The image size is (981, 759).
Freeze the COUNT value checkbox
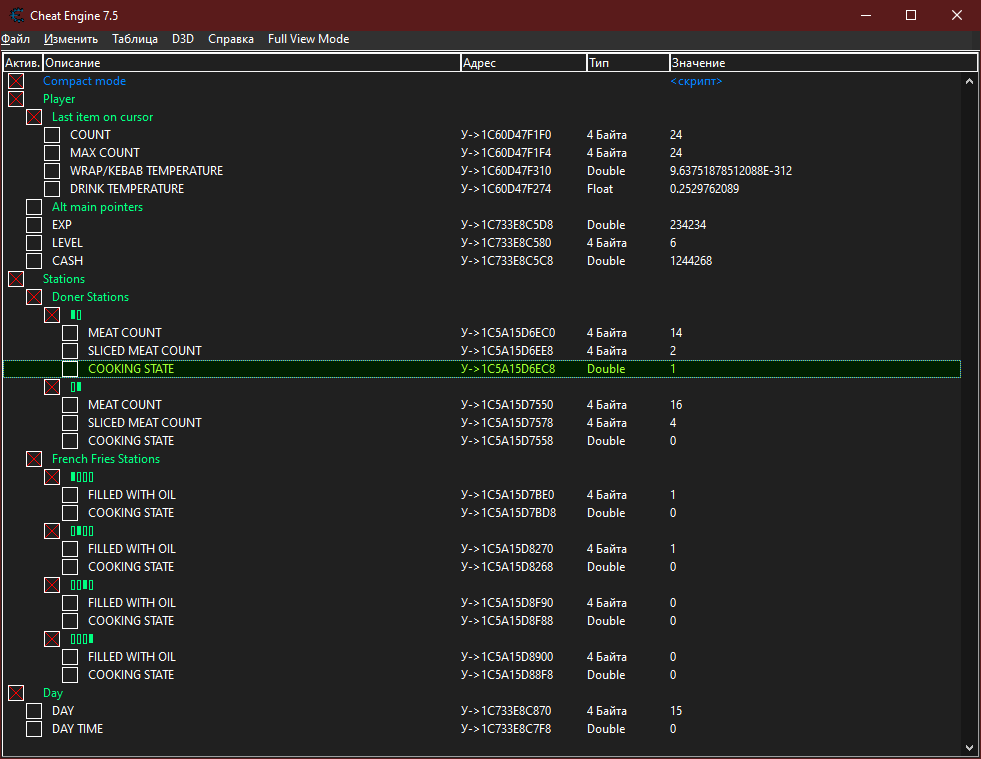coord(53,135)
